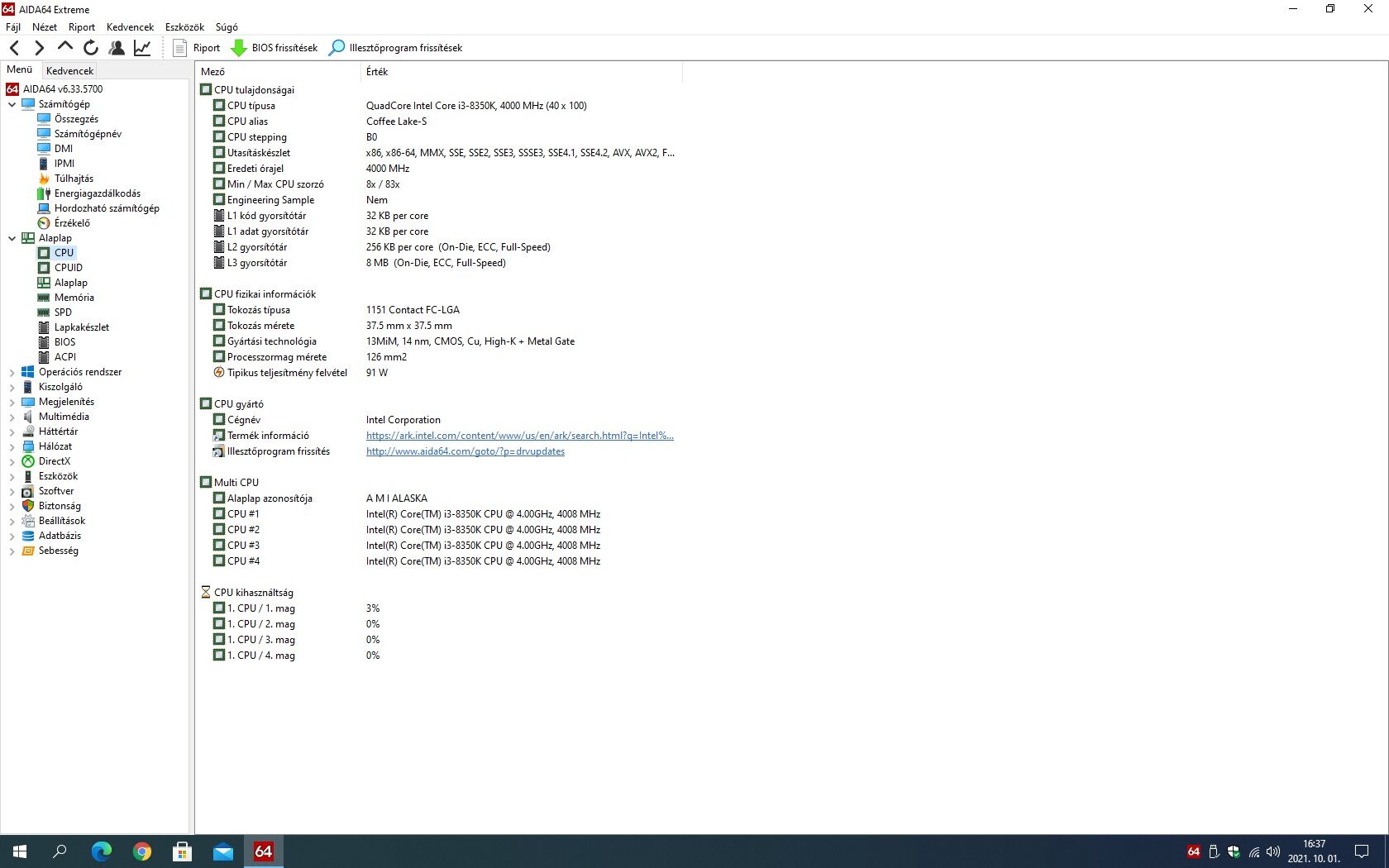Select the L3 gyorsítótár row

click(440, 263)
